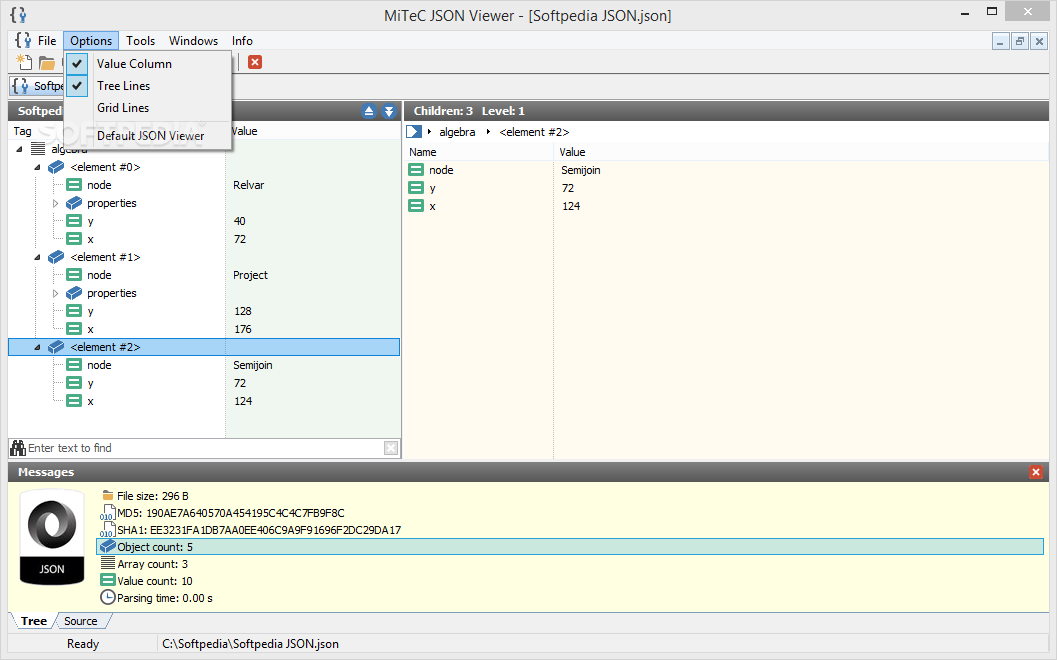Image resolution: width=1057 pixels, height=660 pixels.
Task: Click algebra in the breadcrumb path
Action: tap(457, 132)
